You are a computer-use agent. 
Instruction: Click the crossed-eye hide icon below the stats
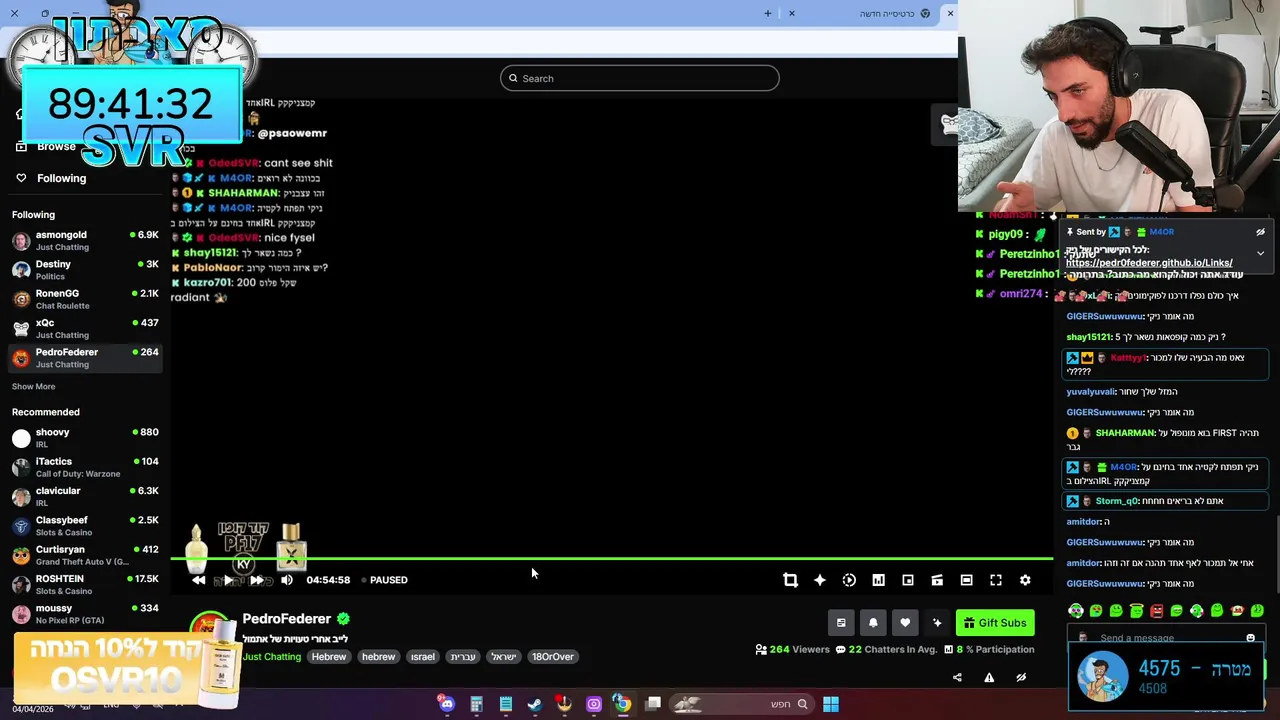tap(1021, 677)
